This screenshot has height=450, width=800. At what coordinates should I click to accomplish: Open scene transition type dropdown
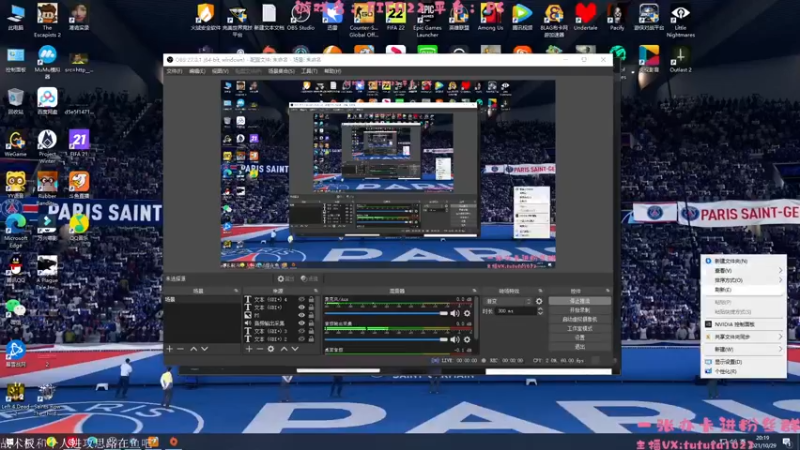pyautogui.click(x=508, y=302)
